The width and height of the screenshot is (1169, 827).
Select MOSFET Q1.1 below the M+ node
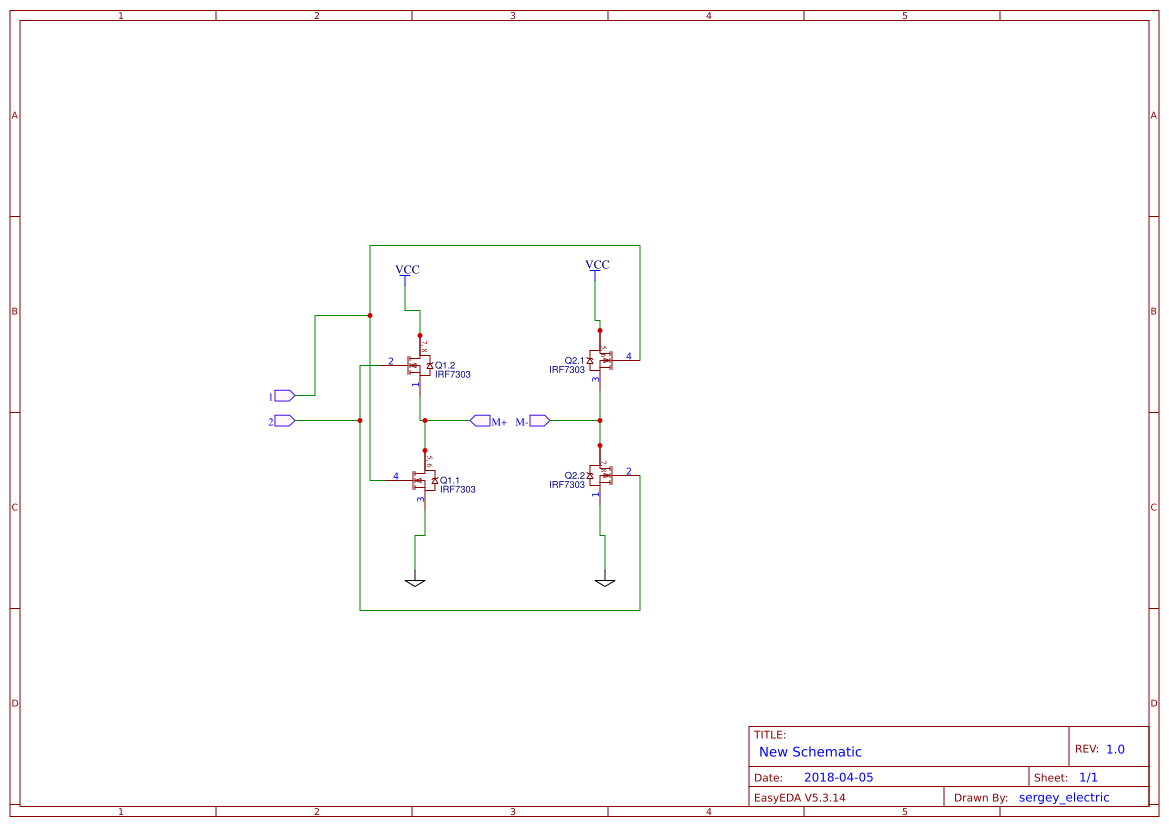pos(420,481)
